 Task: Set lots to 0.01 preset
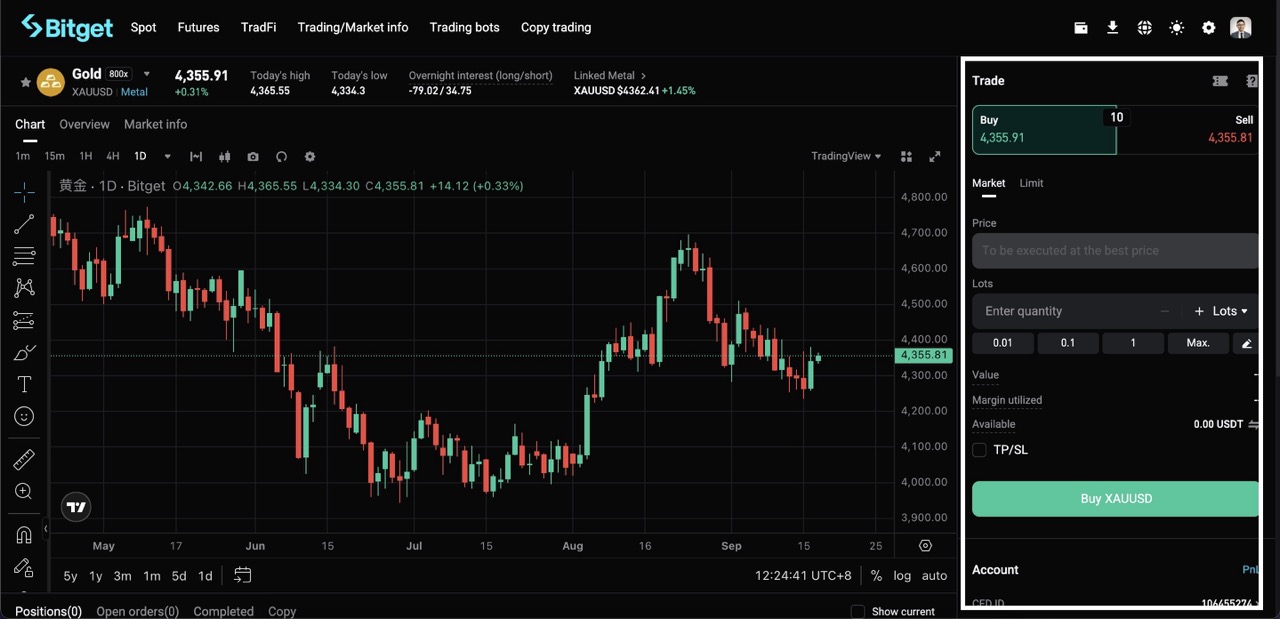pyautogui.click(x=1002, y=343)
